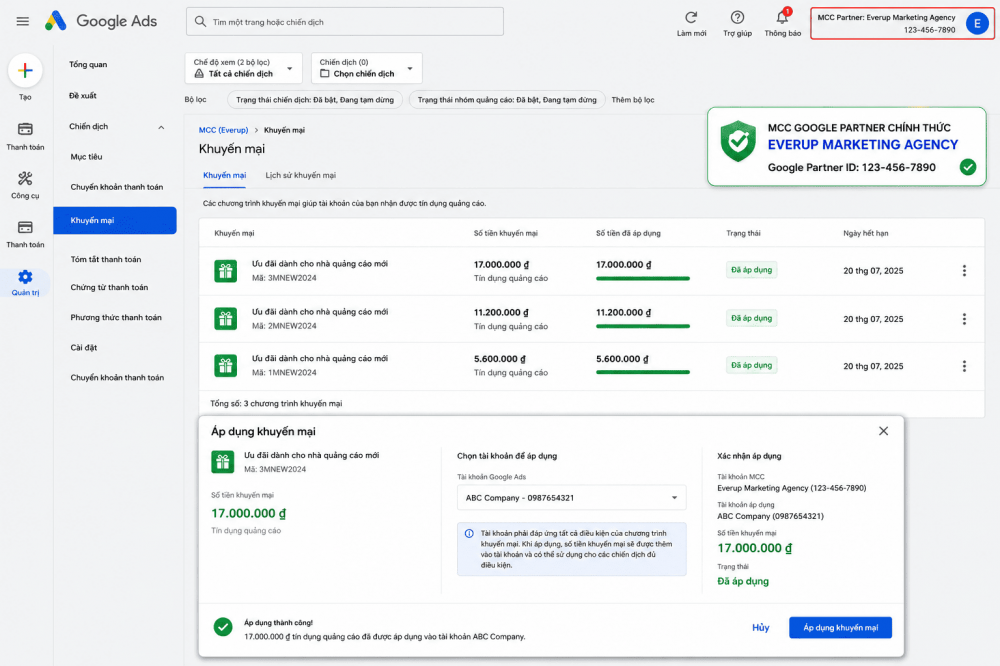Open Cài đặt in the sidebar
This screenshot has height=666, width=1000.
tap(84, 348)
